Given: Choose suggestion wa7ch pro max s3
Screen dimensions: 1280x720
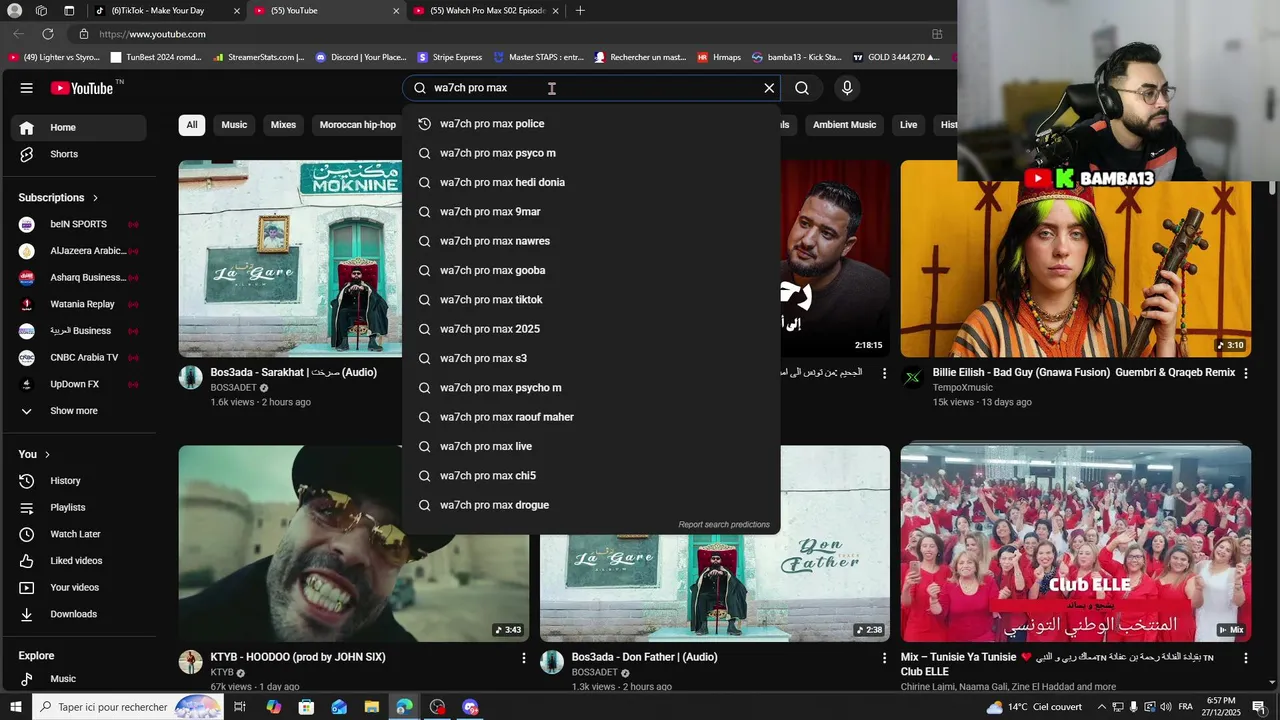Looking at the screenshot, I should tap(591, 358).
